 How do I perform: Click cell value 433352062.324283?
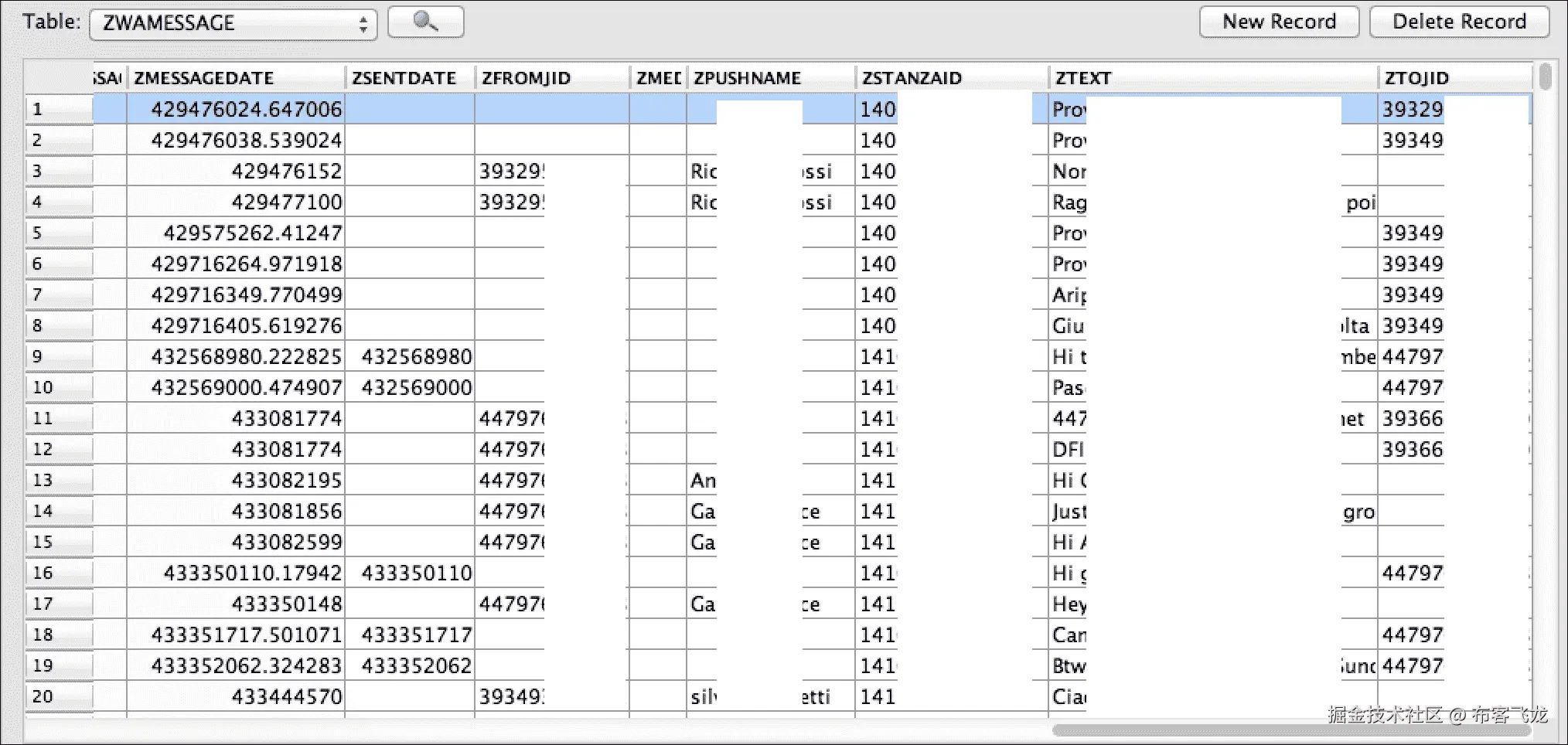(x=236, y=665)
